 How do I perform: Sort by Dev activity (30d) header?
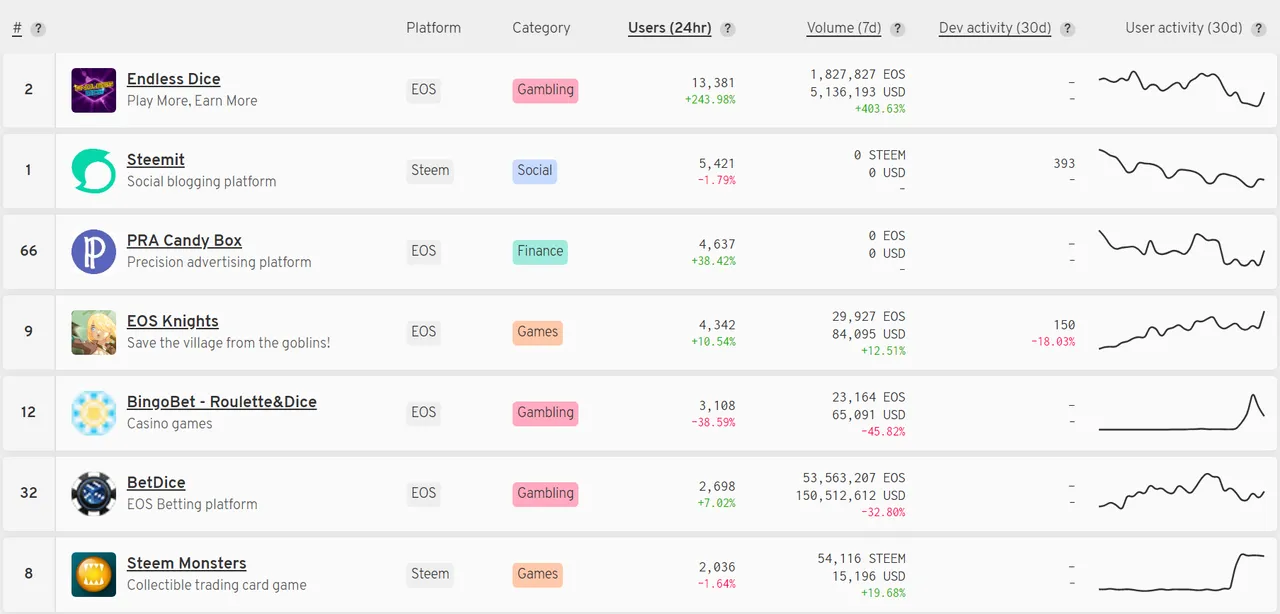994,28
